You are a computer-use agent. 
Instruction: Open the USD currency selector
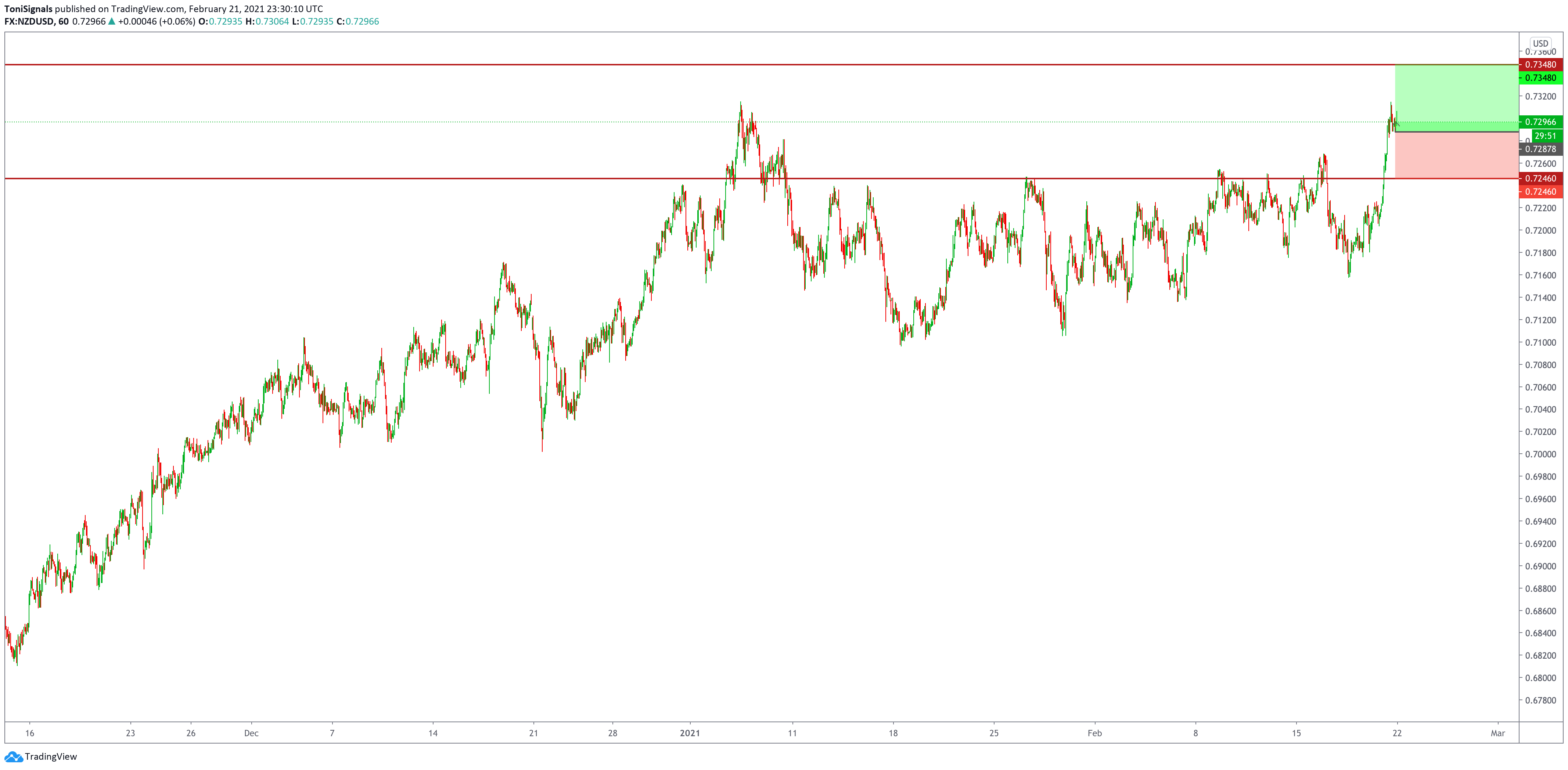(x=1540, y=43)
